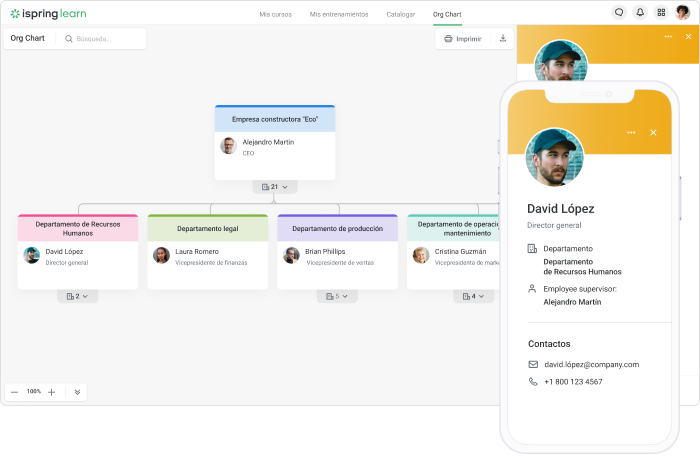Open the notifications bell
This screenshot has width=700, height=462.
(640, 12)
